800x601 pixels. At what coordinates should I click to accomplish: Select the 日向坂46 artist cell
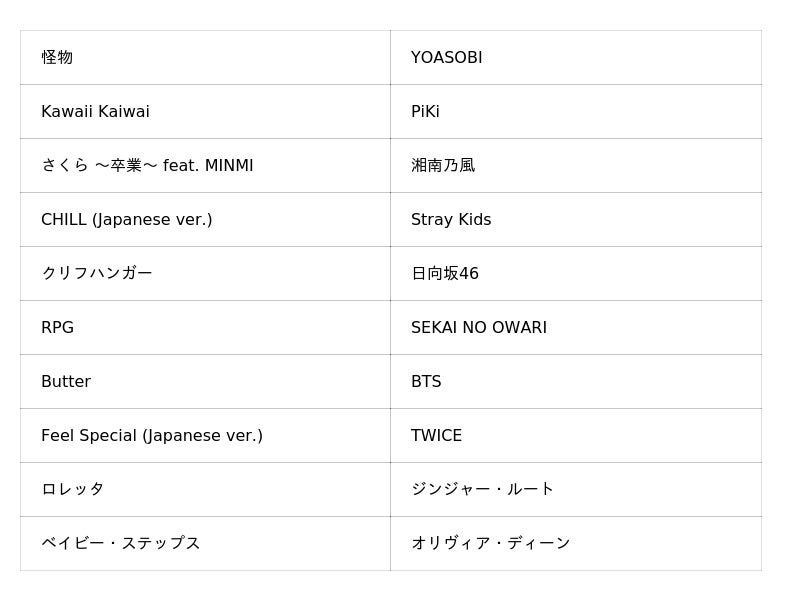tap(445, 274)
